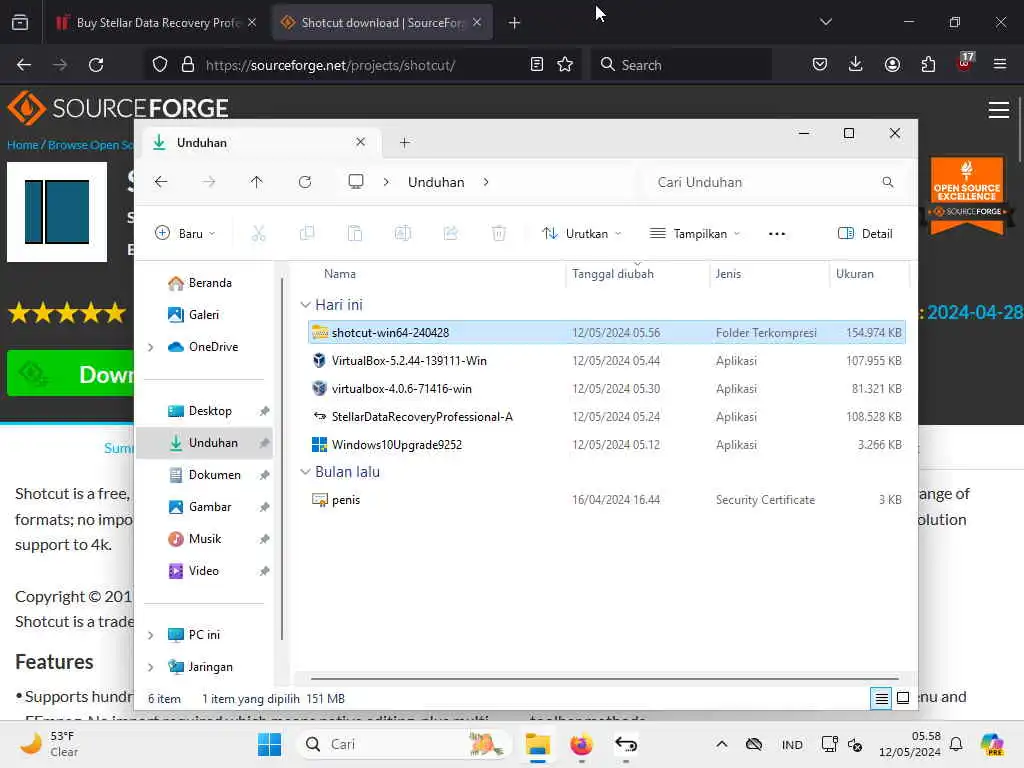
Task: Expand the Jaringan tree node
Action: (151, 667)
